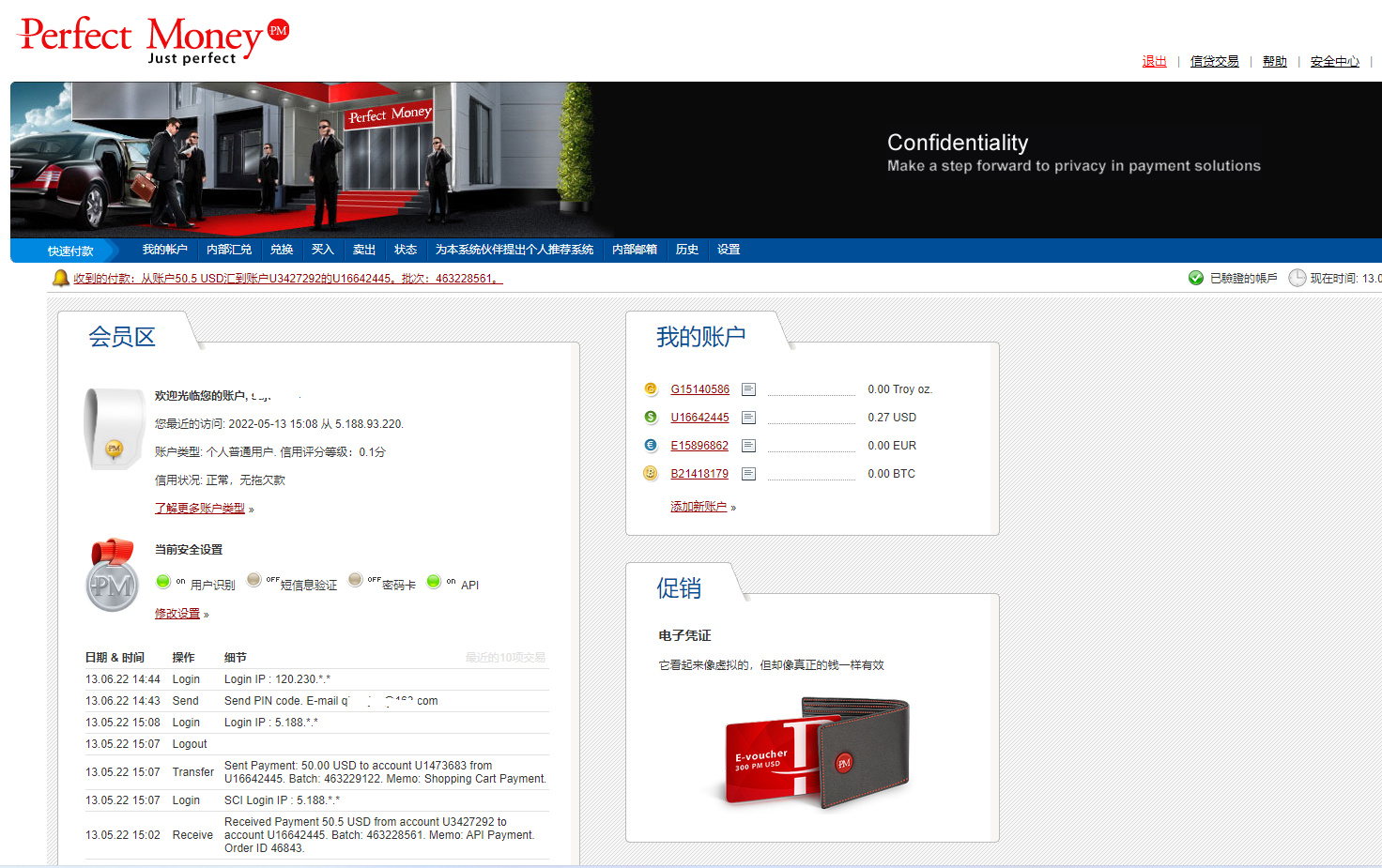Image resolution: width=1382 pixels, height=868 pixels.
Task: Toggle the API on indicator
Action: point(434,582)
